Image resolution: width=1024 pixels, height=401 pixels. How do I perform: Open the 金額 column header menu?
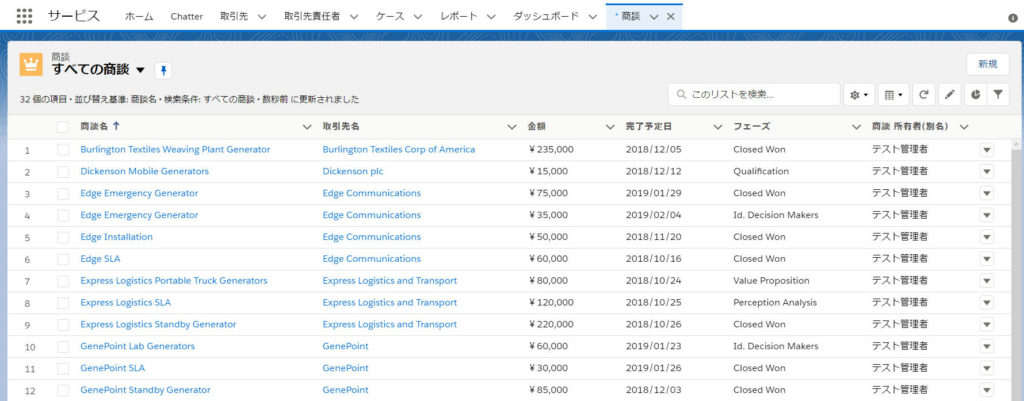click(610, 127)
